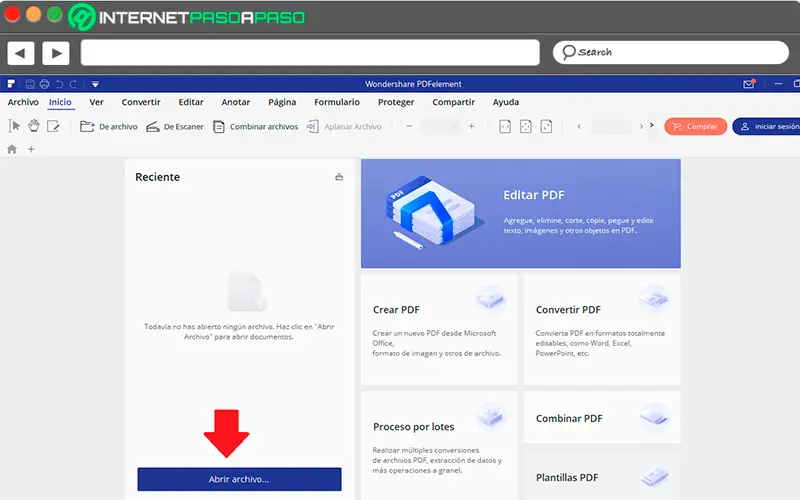The image size is (800, 500).
Task: Open the Crear PDF card
Action: (439, 329)
